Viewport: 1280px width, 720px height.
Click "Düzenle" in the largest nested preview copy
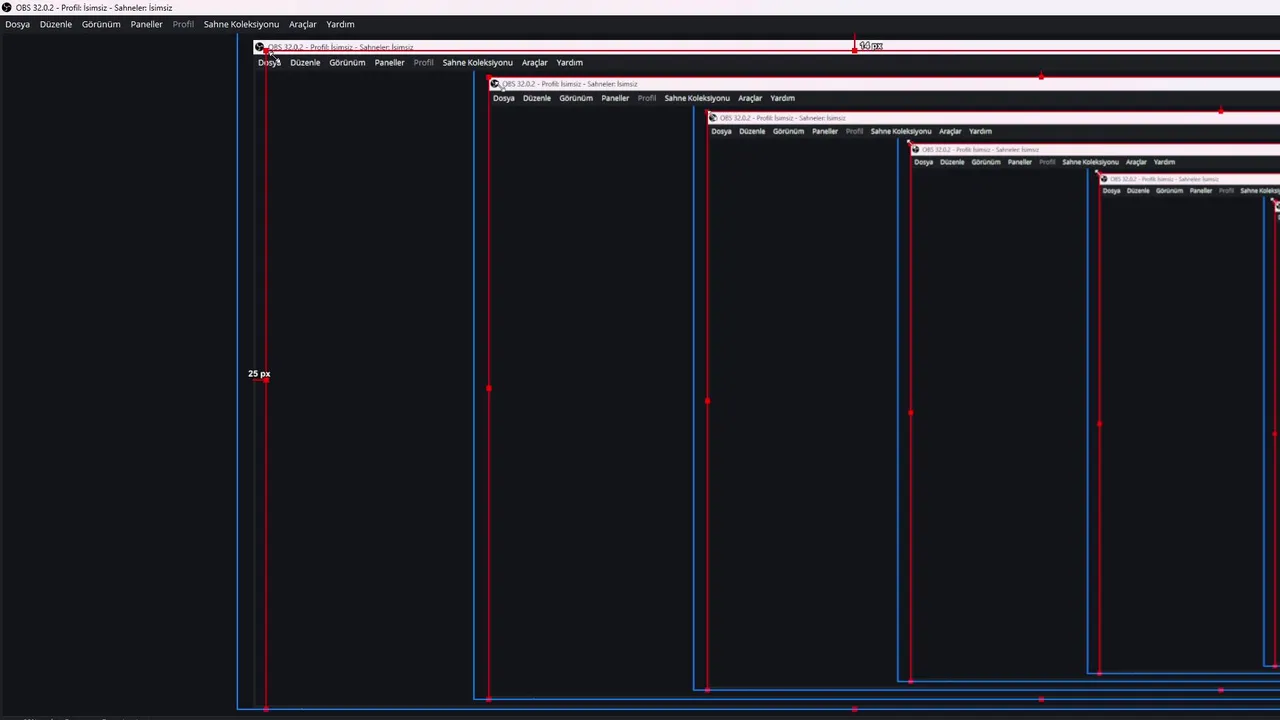(x=305, y=62)
